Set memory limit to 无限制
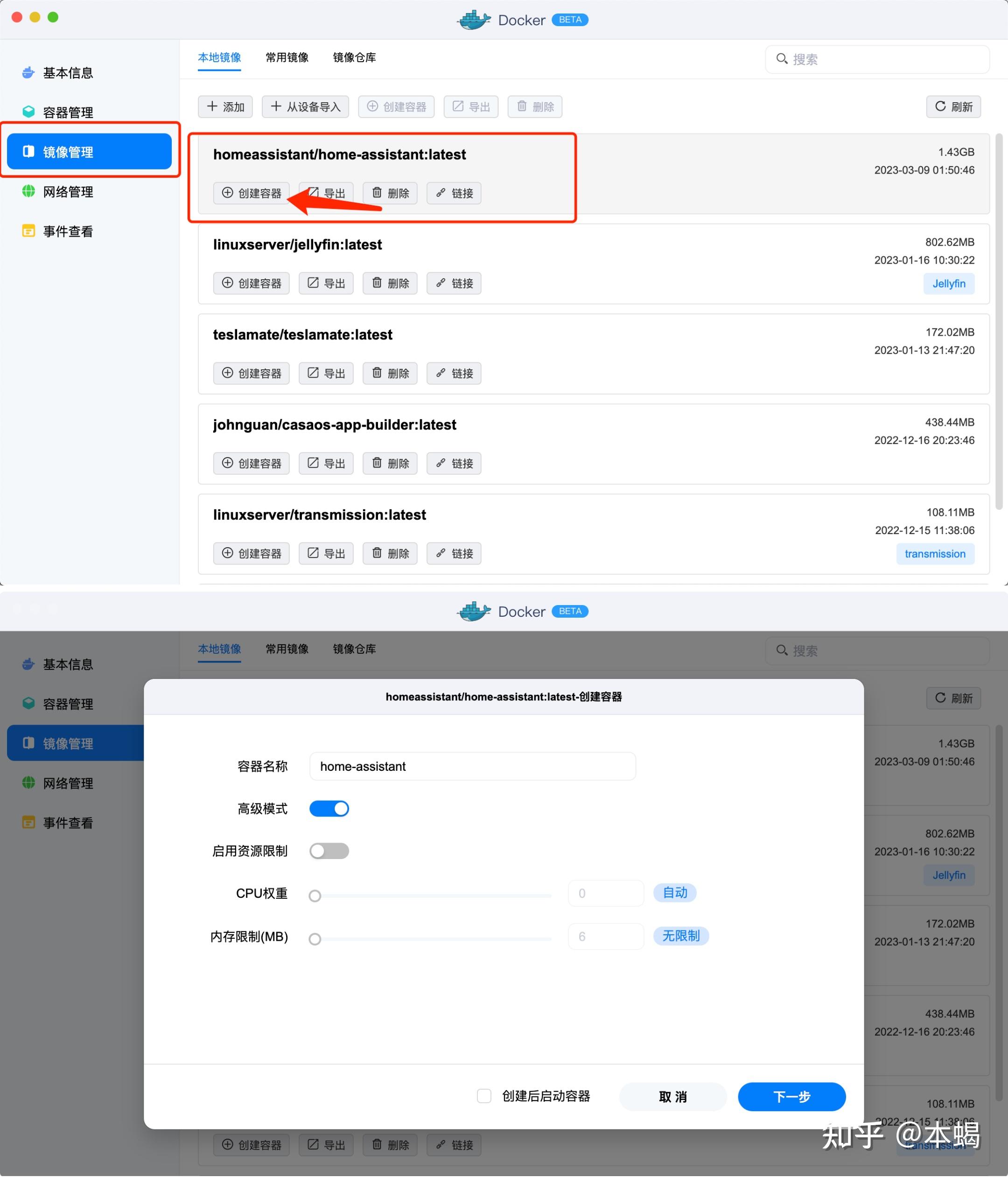1008x1177 pixels. [x=680, y=936]
